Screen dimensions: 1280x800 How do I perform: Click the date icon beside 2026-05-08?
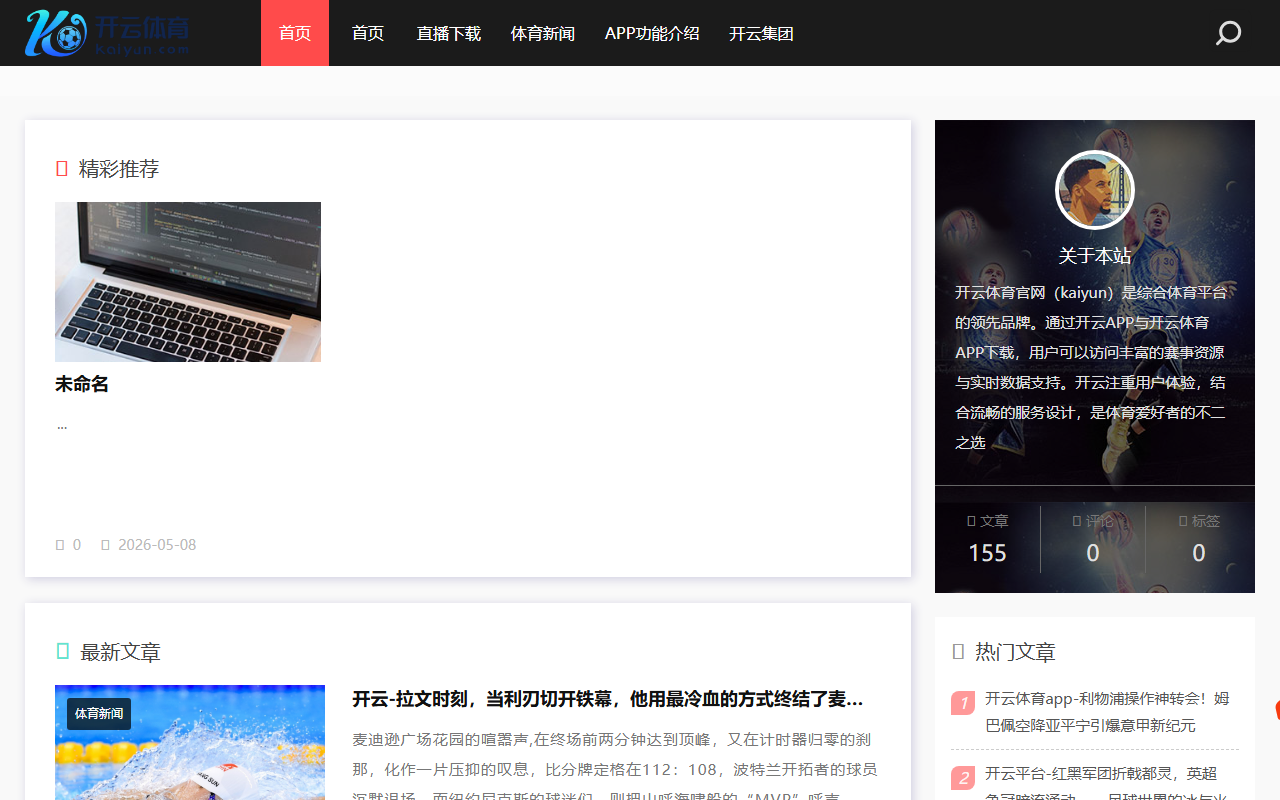[105, 545]
